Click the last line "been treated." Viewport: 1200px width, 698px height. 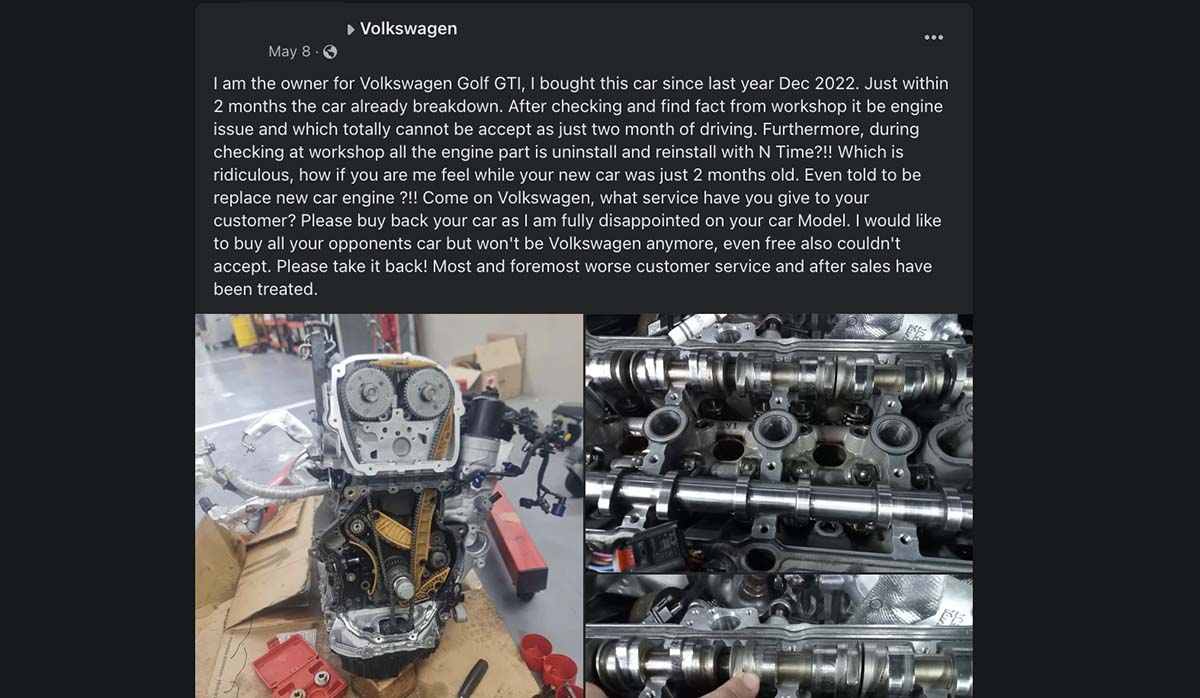[x=265, y=289]
